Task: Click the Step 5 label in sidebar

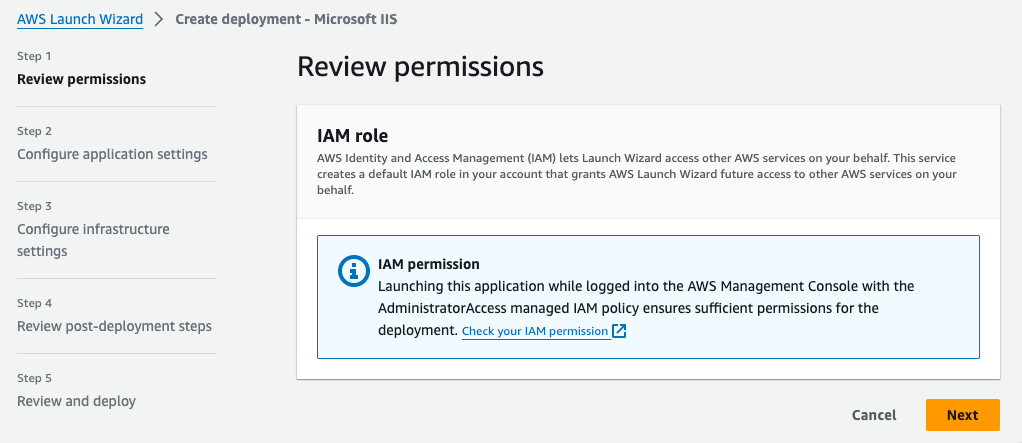Action: (x=35, y=378)
